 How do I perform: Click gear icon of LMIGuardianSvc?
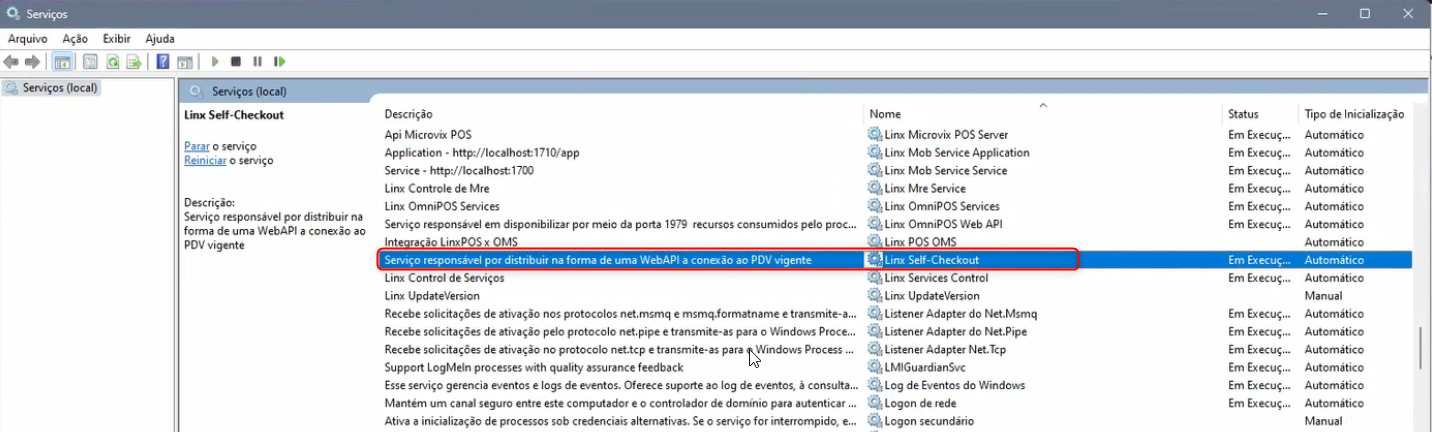[x=875, y=367]
